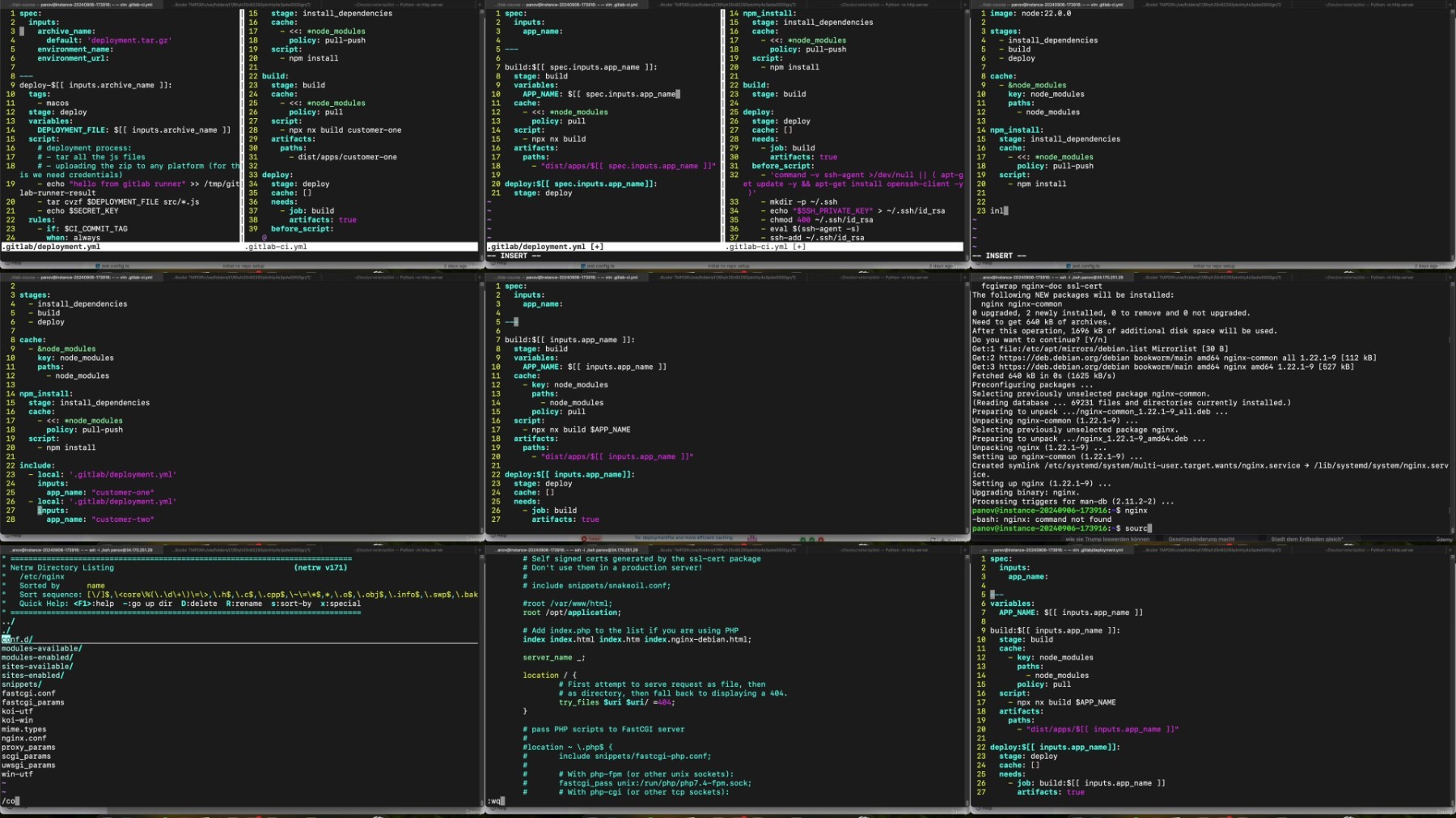Click the partially typed 'inl' line
This screenshot has width=1456, height=818.
click(x=999, y=210)
